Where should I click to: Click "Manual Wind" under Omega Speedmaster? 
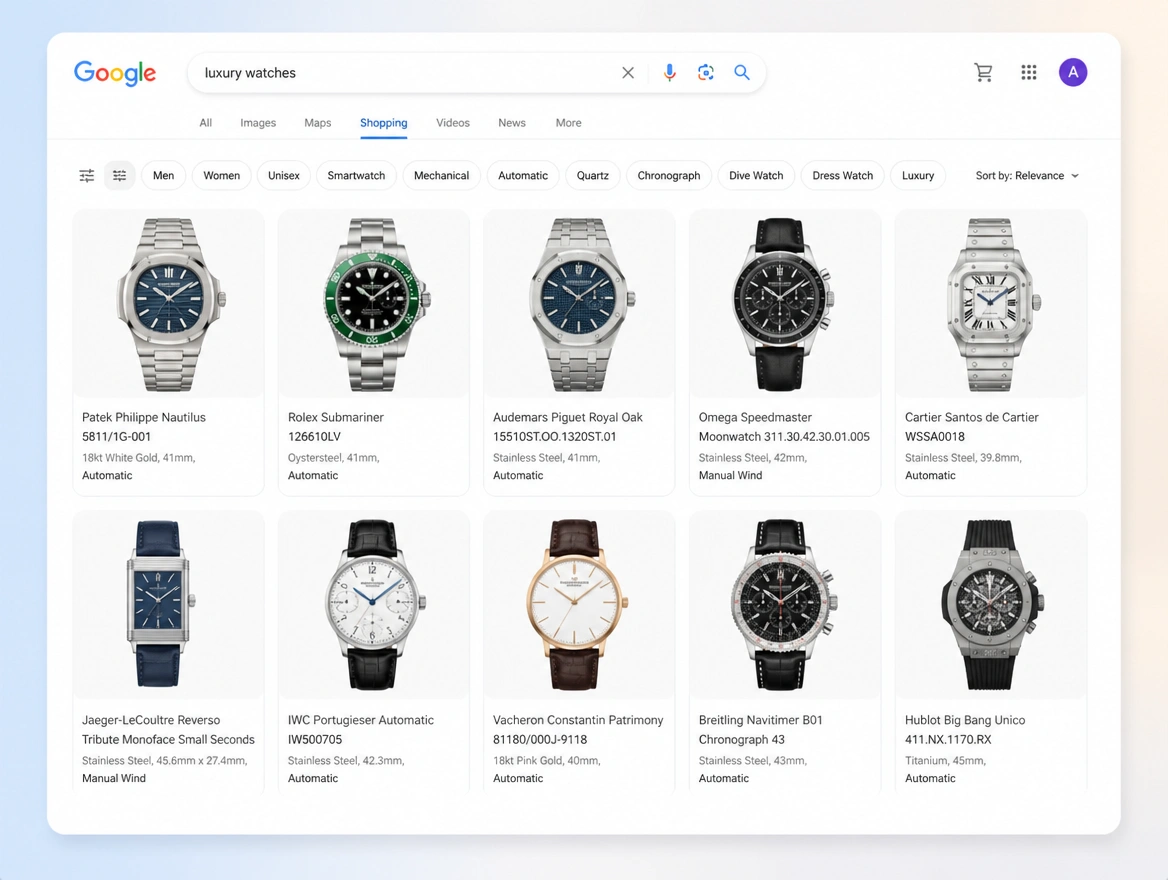pos(730,475)
